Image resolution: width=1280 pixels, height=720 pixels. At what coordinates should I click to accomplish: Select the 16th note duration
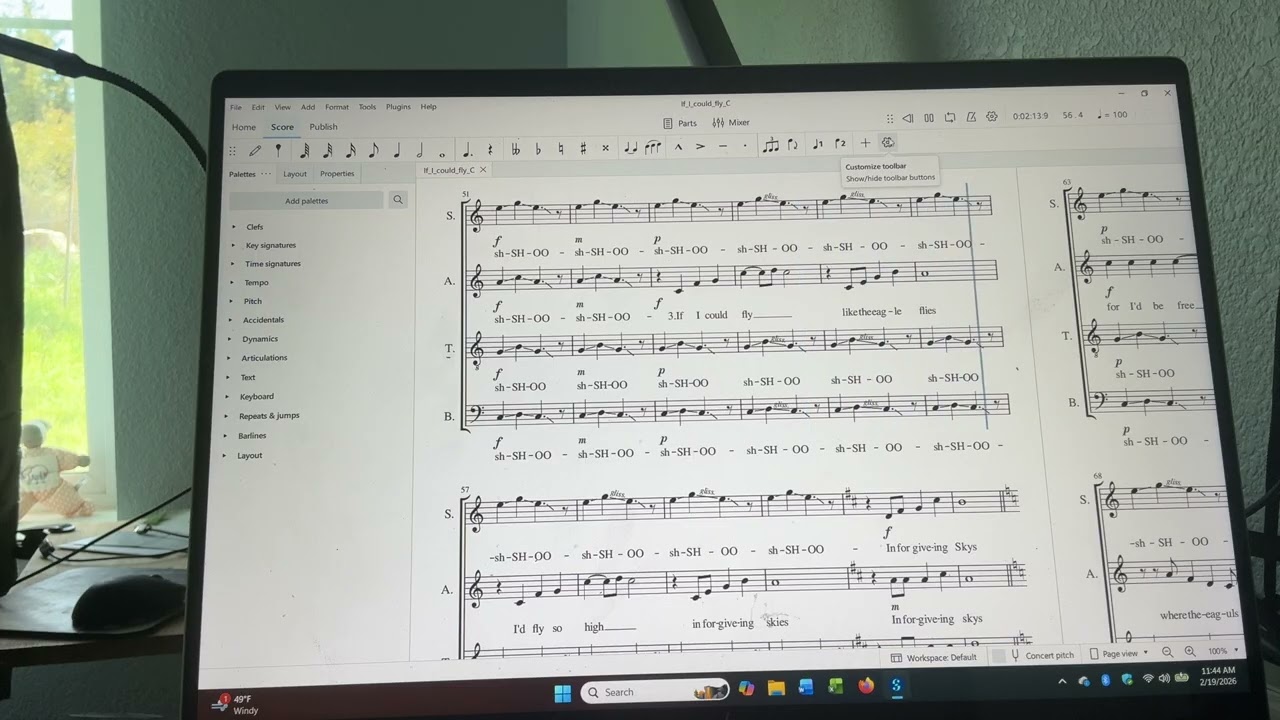point(351,150)
